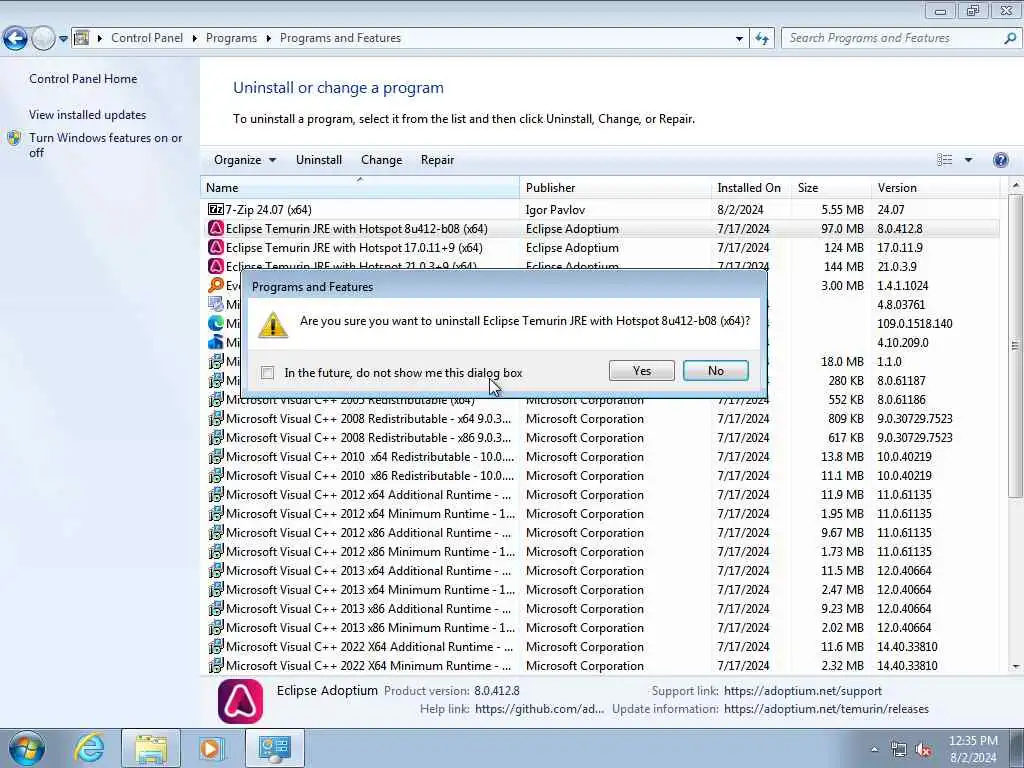Click the search magnifier icon
Viewport: 1024px width, 768px height.
pos(1010,38)
